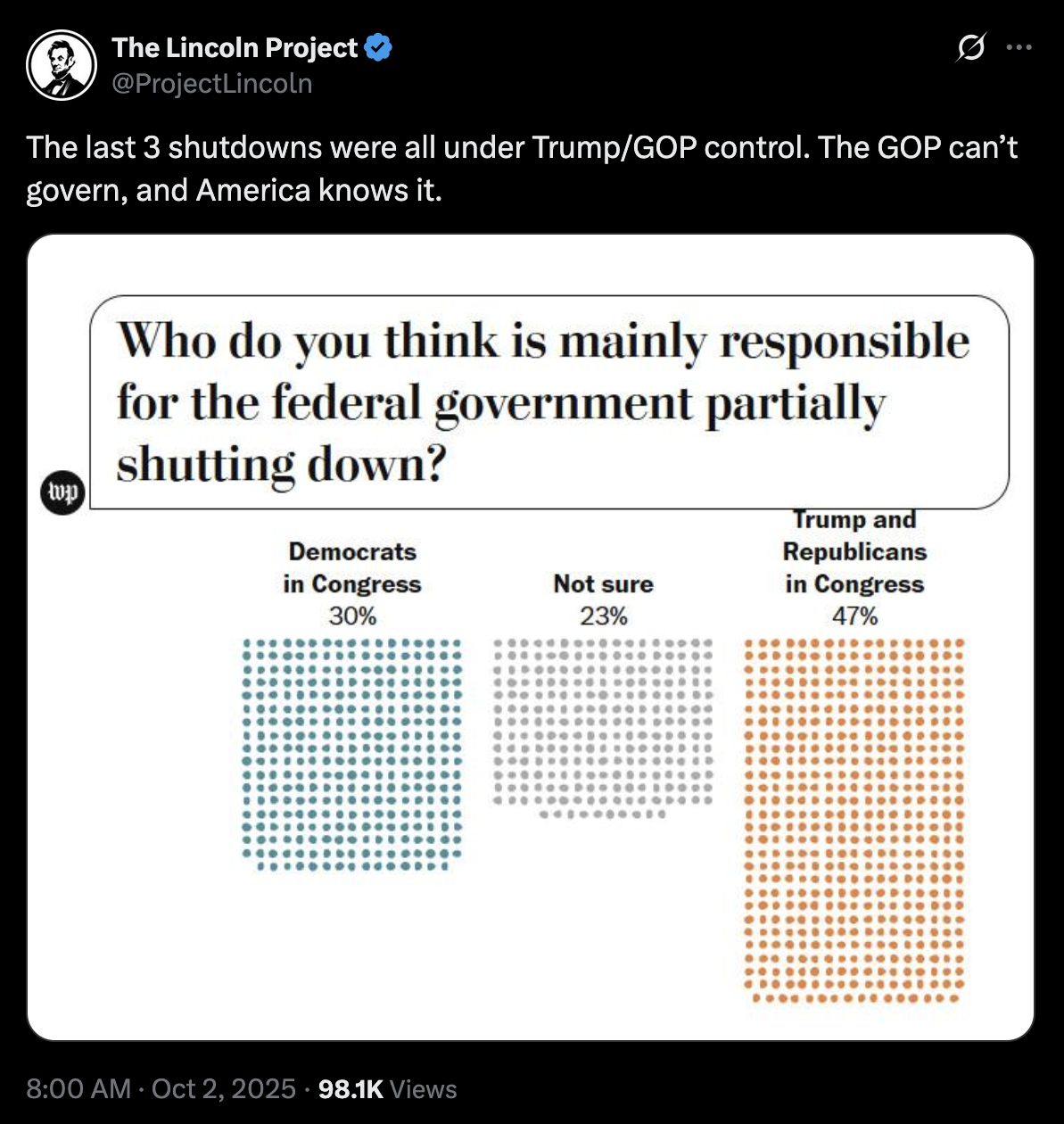Viewport: 1064px width, 1124px height.
Task: Click the 30% value in chart
Action: 352,616
